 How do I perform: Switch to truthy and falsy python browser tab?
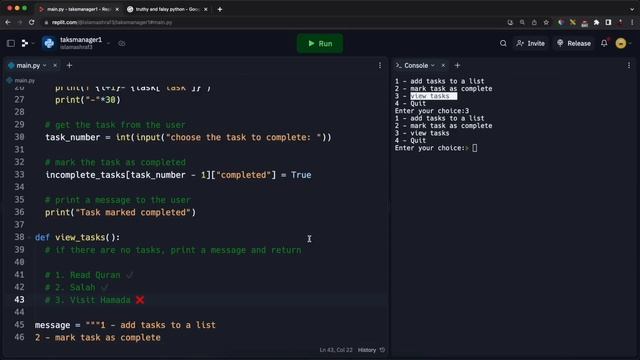167,9
